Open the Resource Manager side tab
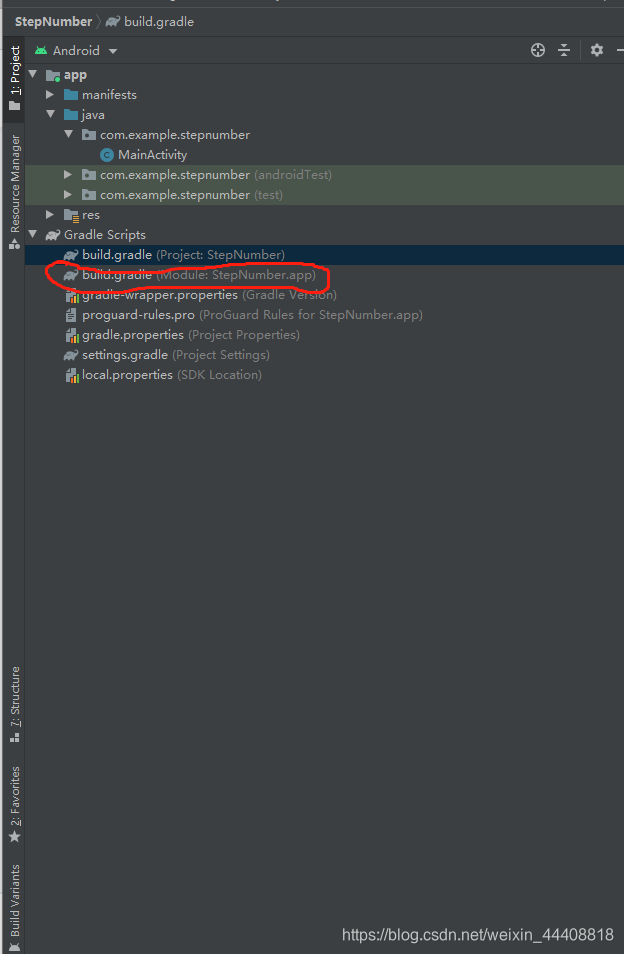 coord(15,192)
